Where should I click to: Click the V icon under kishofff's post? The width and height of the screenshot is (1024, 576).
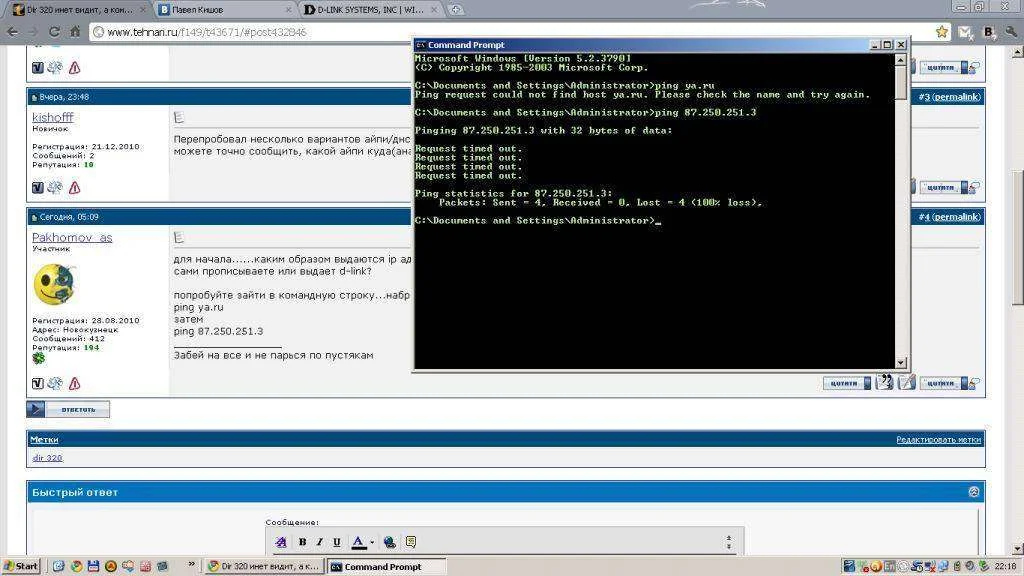(x=38, y=187)
